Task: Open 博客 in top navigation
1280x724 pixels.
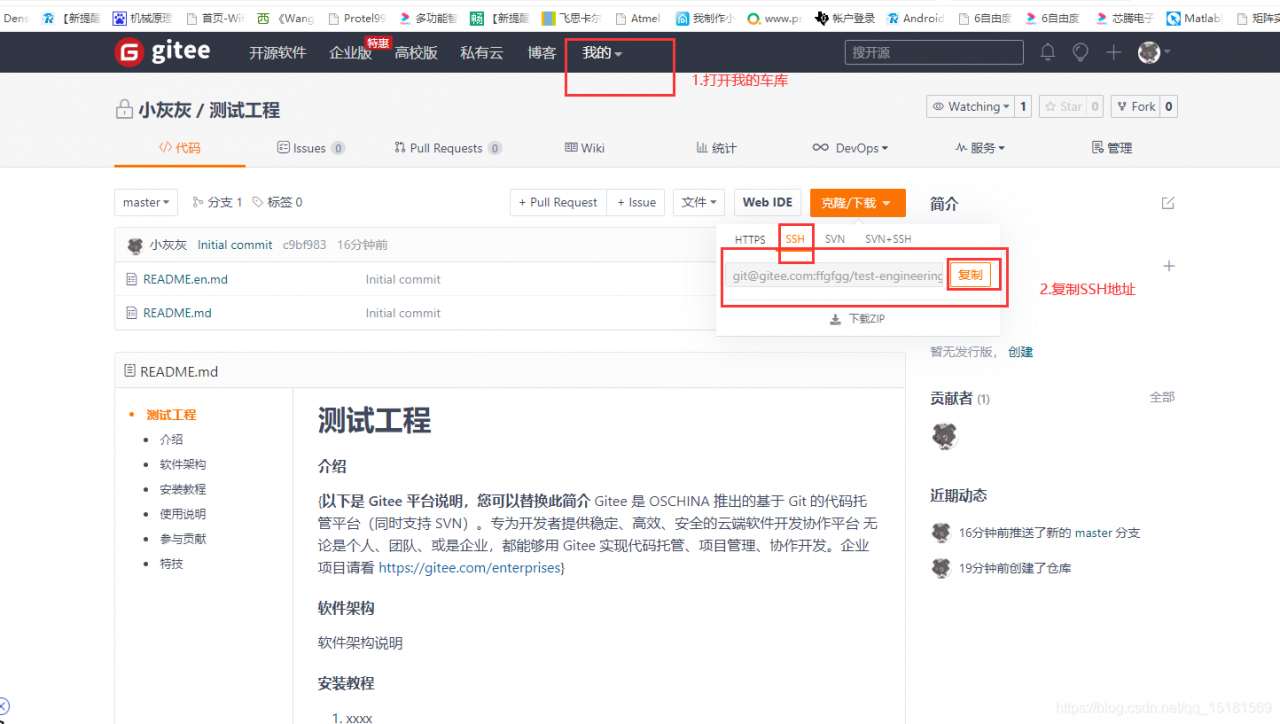Action: click(x=541, y=52)
